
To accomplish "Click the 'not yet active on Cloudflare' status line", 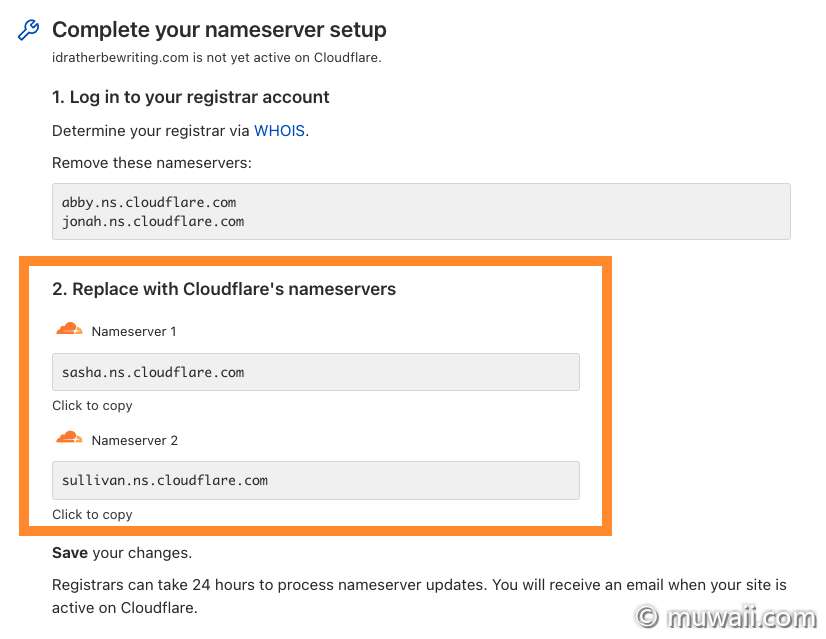I will [217, 57].
